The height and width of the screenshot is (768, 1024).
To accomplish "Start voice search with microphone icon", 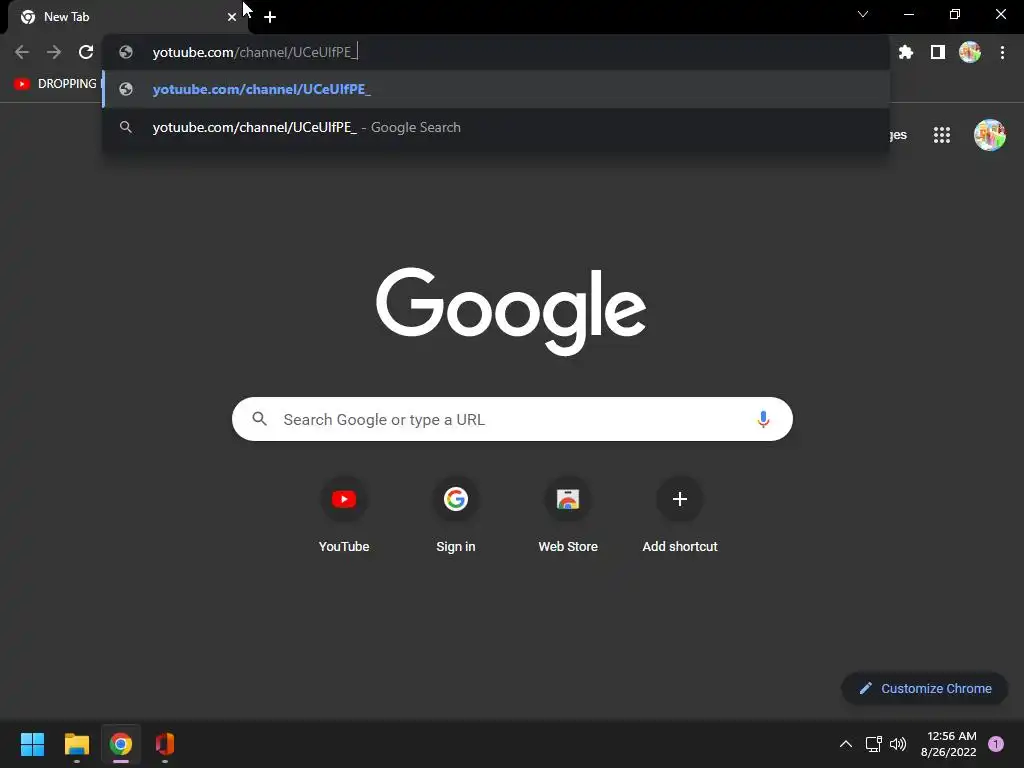I will [x=763, y=419].
